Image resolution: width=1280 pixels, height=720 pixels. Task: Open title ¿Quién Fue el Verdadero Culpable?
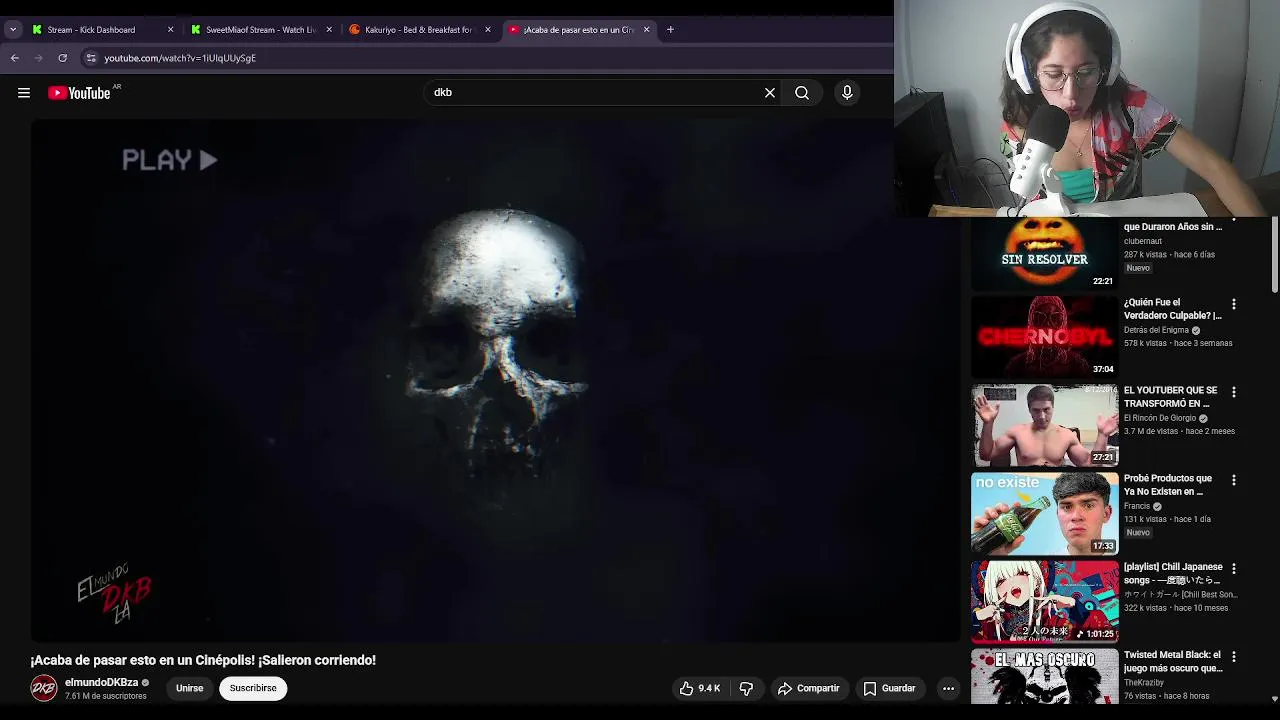[1172, 309]
